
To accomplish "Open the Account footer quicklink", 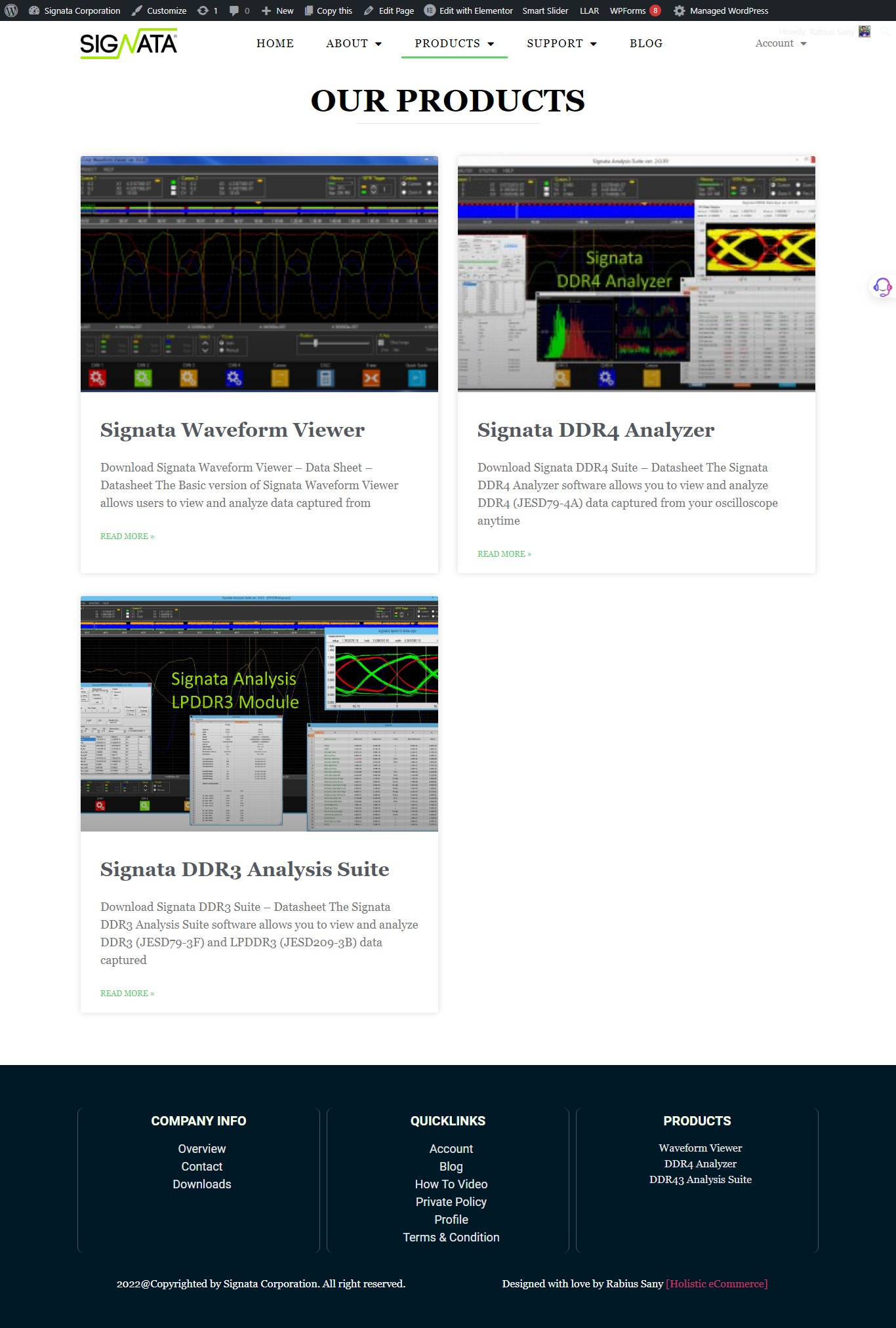I will 451,1148.
